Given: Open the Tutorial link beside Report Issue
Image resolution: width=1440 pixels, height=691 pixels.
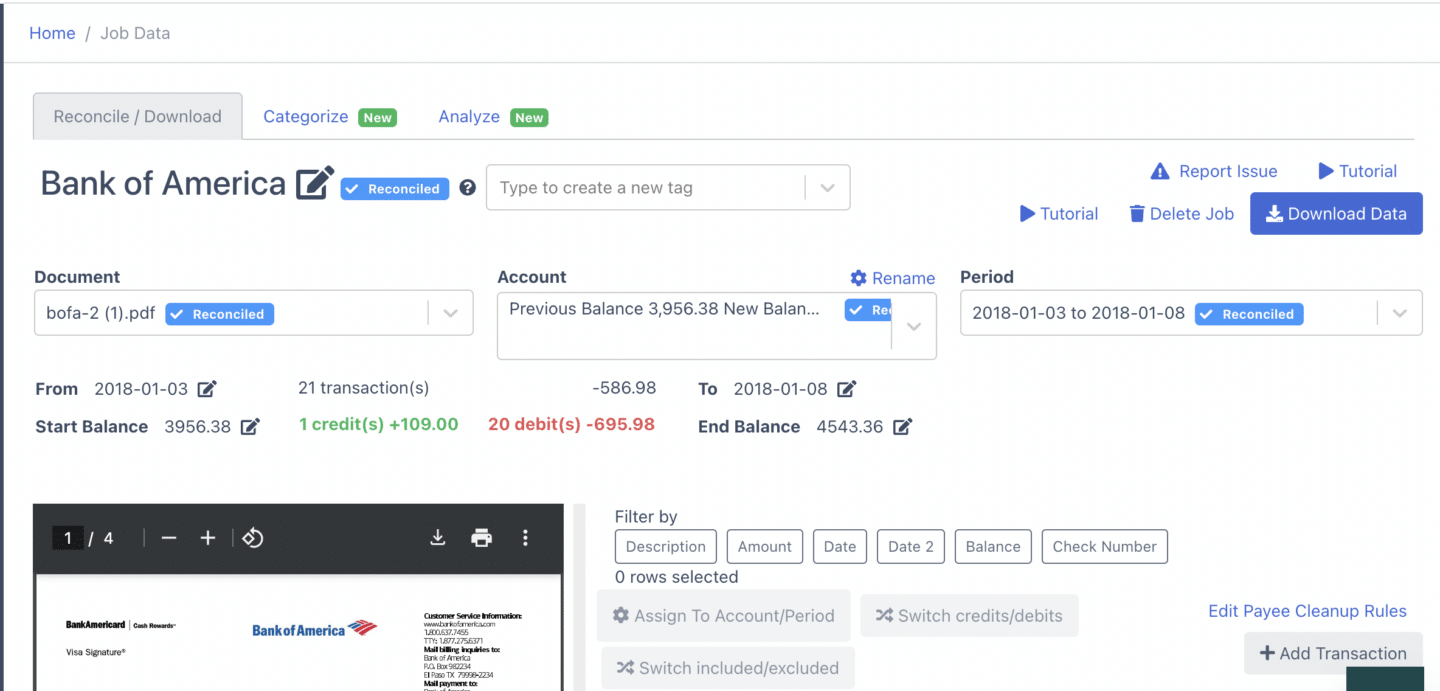Looking at the screenshot, I should (x=1358, y=171).
